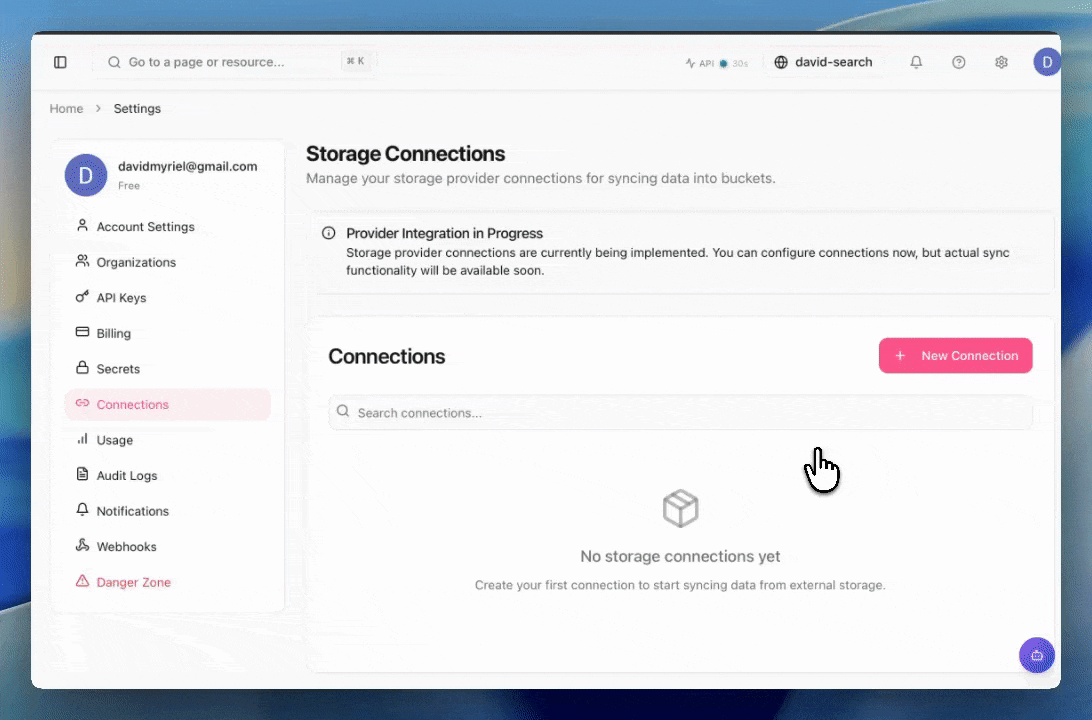Image resolution: width=1092 pixels, height=720 pixels.
Task: Open Usage via its chart icon
Action: [82, 440]
